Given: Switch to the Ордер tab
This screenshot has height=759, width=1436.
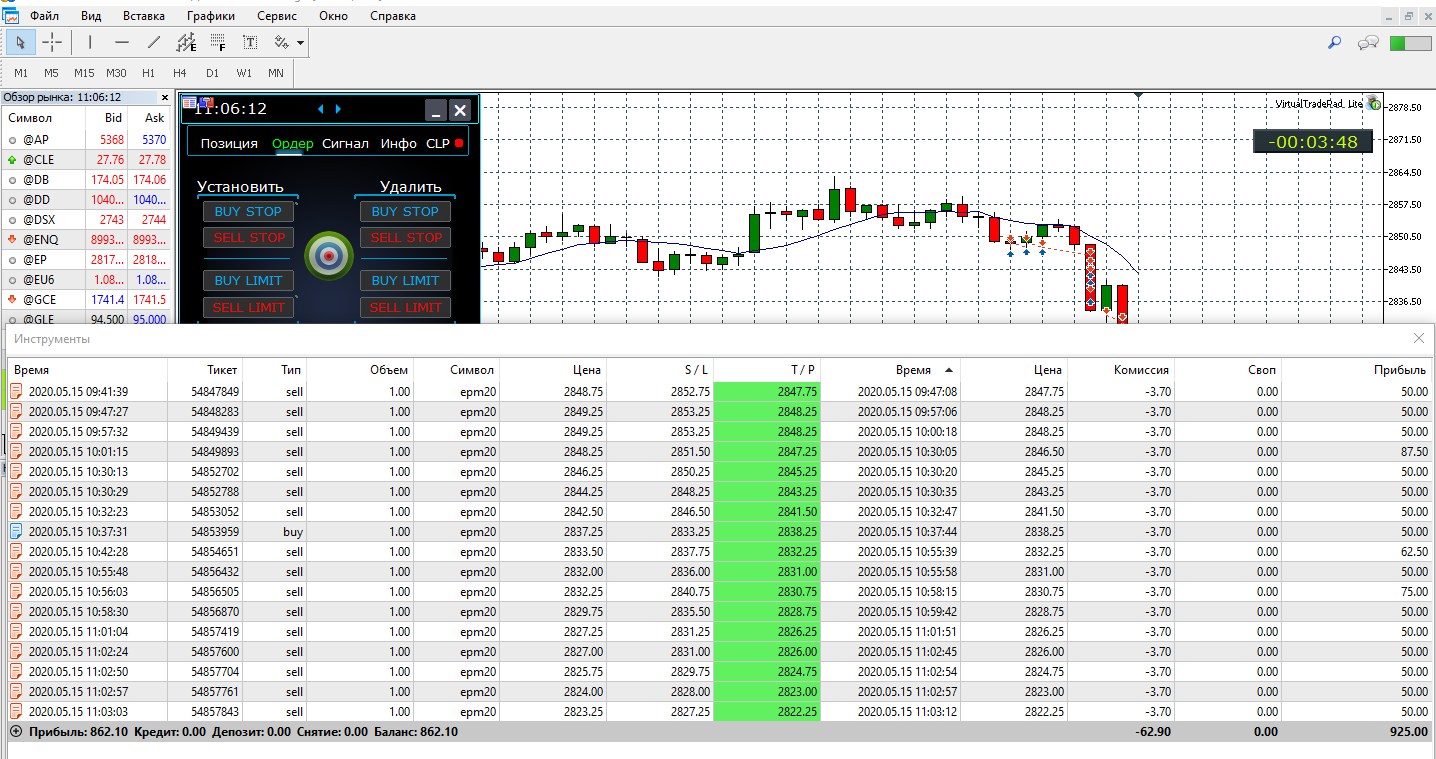Looking at the screenshot, I should (293, 144).
